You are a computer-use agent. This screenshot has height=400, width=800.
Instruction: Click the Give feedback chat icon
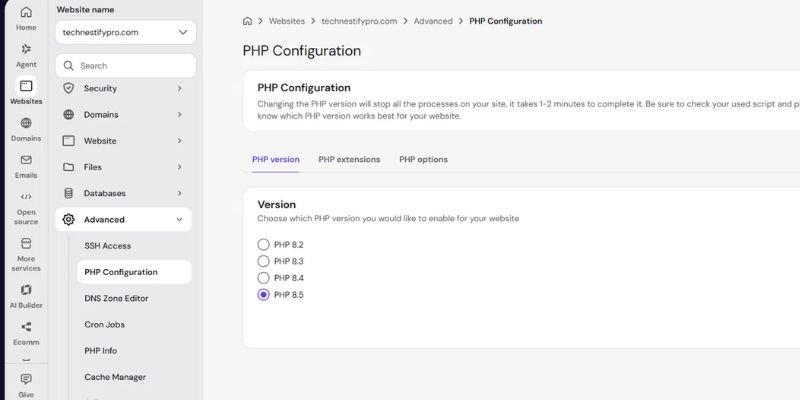tap(26, 379)
